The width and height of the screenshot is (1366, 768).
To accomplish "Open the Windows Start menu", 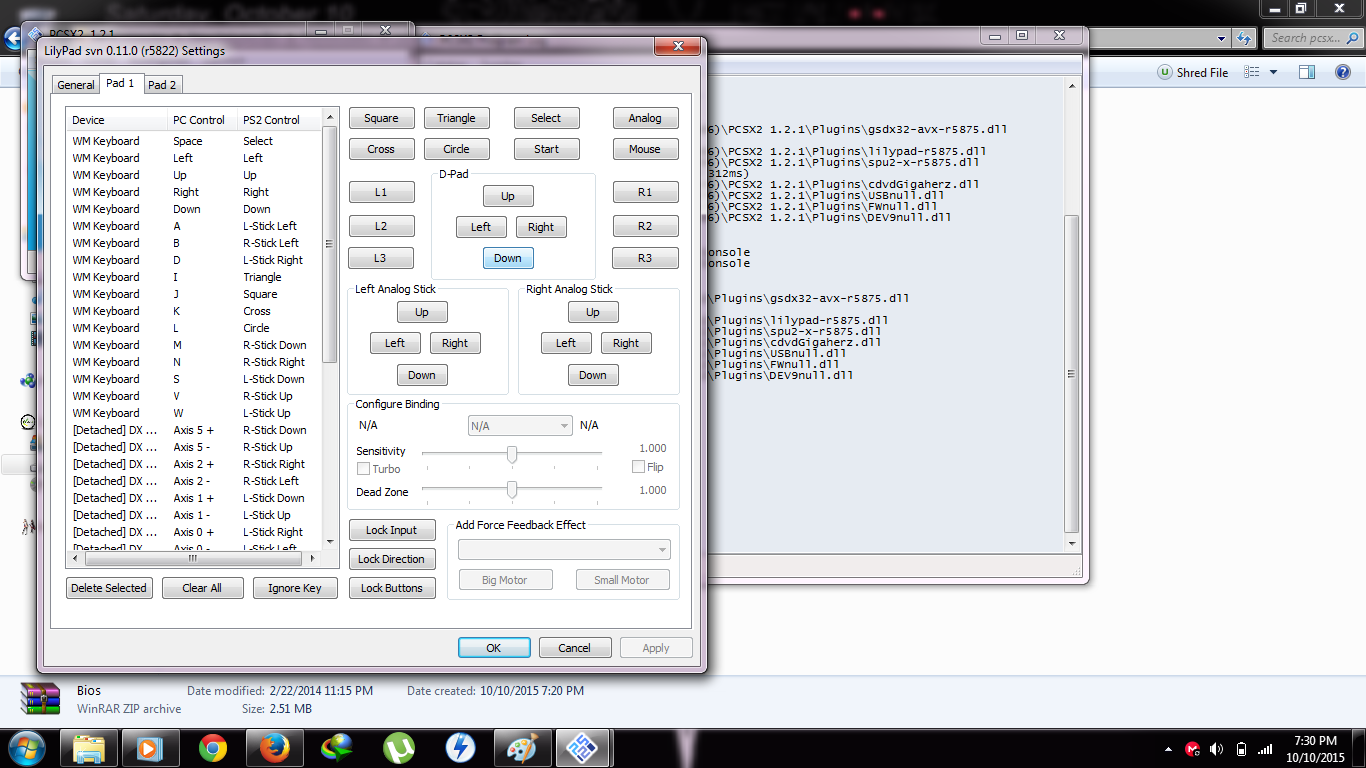I will [x=26, y=748].
